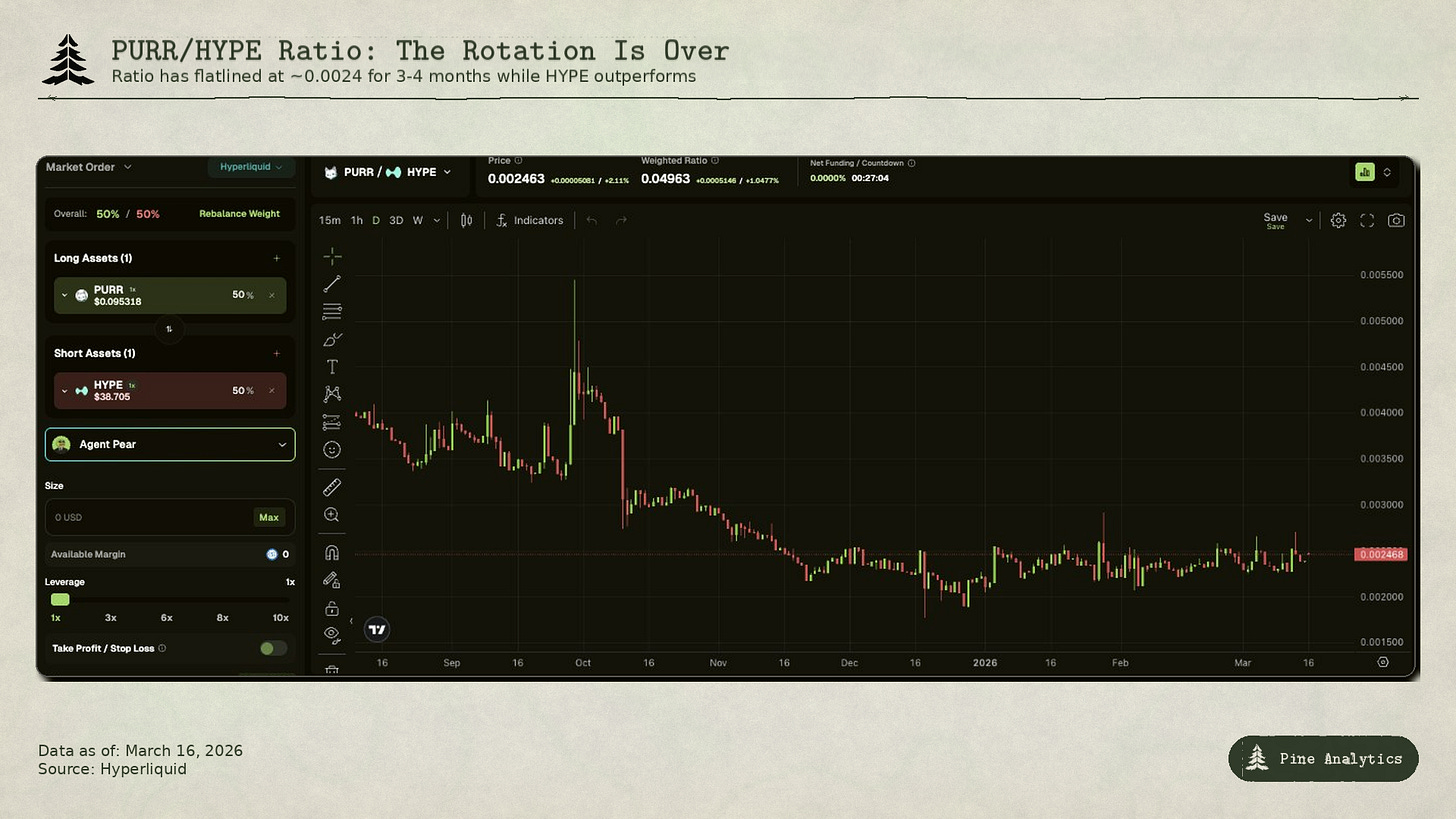The image size is (1456, 819).
Task: Select the 10x leverage mark
Action: 280,618
